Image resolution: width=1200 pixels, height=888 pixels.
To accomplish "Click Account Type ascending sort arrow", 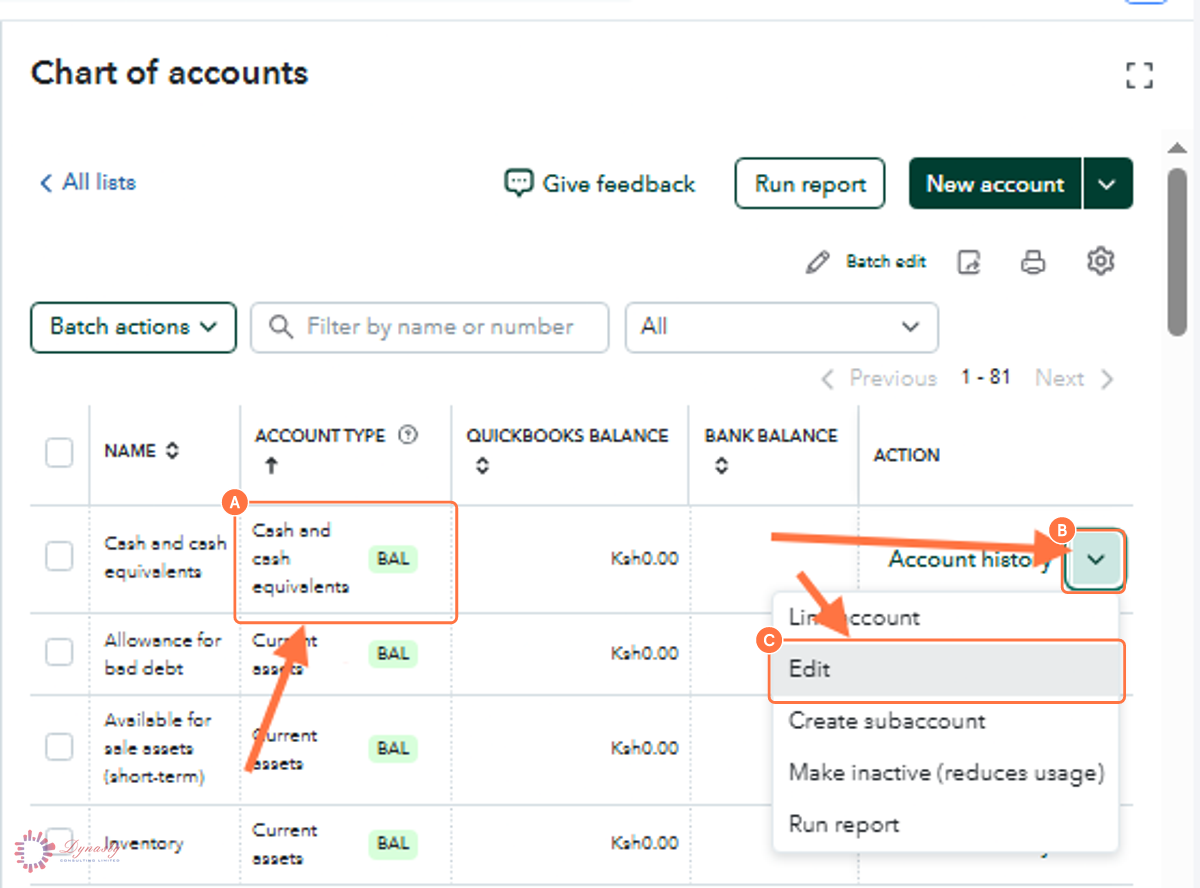I will click(271, 466).
